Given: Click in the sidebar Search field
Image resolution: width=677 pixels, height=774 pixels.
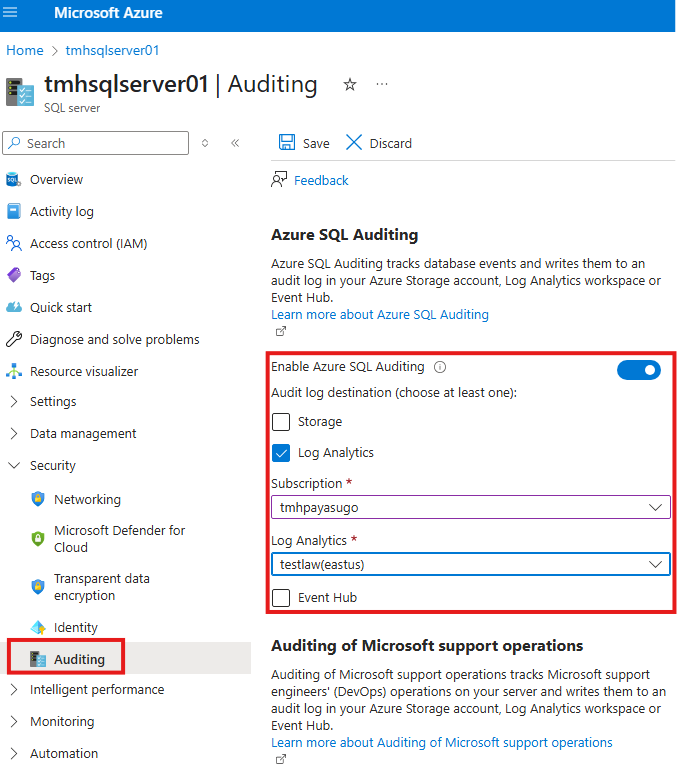Looking at the screenshot, I should tap(96, 143).
